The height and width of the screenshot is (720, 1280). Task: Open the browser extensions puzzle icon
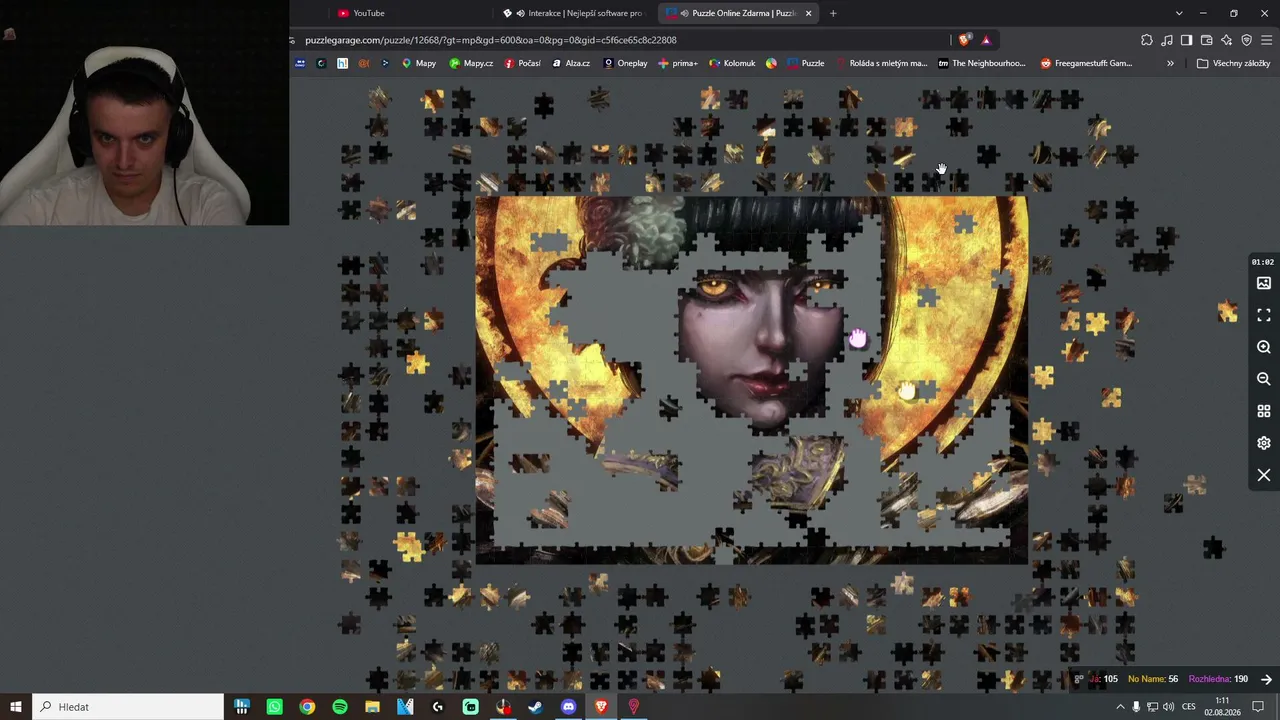point(1147,40)
